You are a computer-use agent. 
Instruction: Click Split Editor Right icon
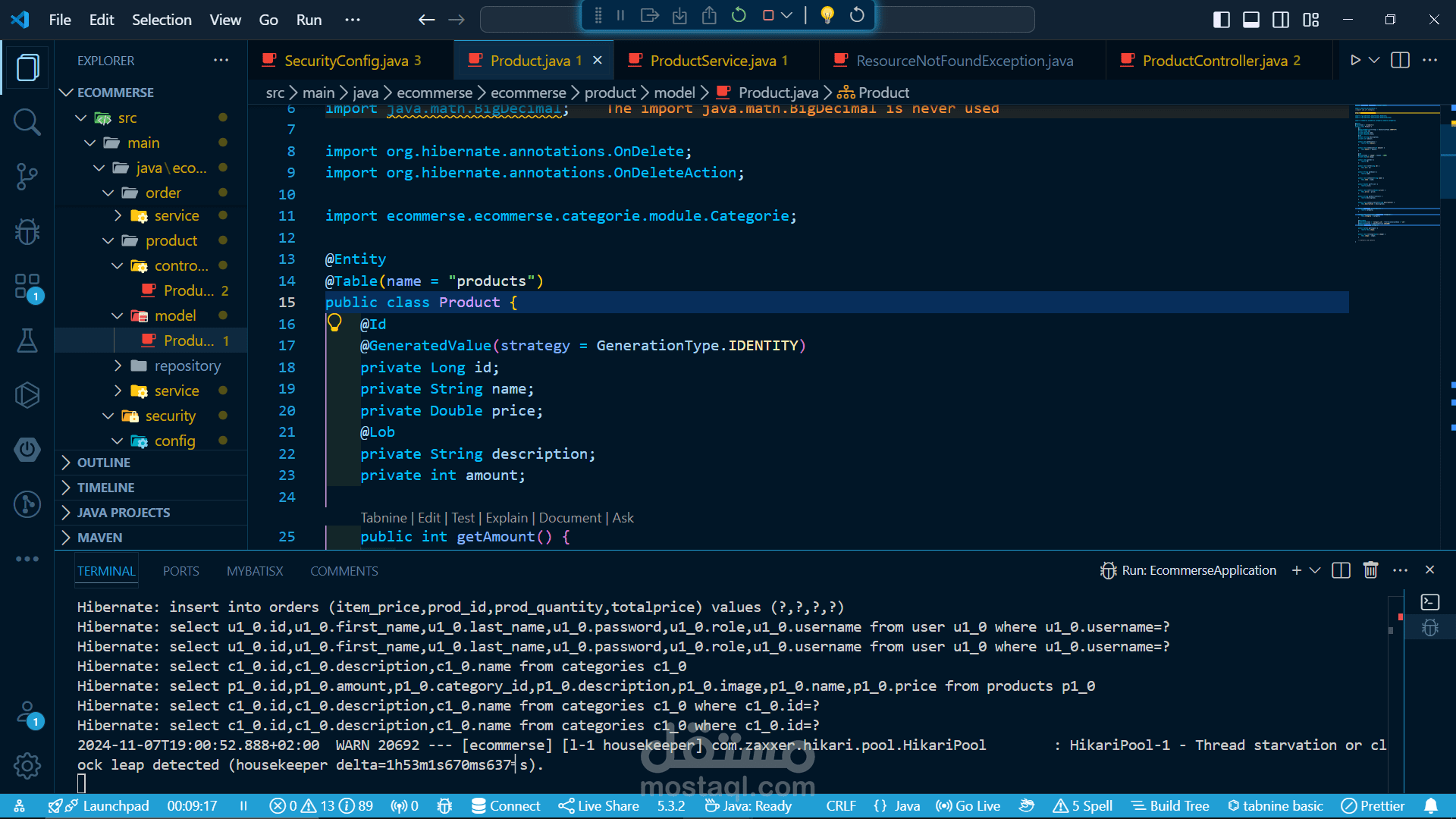(1401, 61)
